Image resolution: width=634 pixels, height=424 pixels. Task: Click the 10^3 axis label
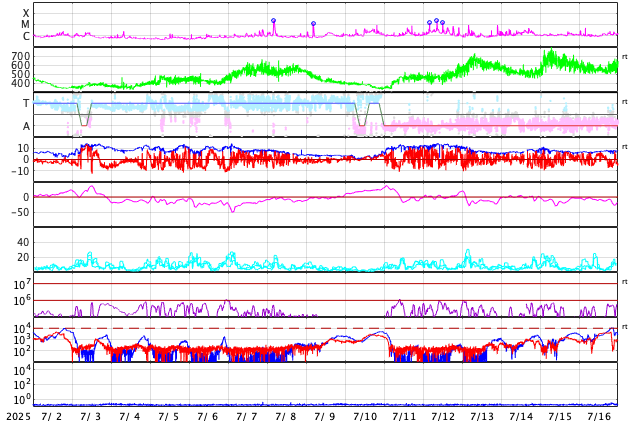click(22, 340)
